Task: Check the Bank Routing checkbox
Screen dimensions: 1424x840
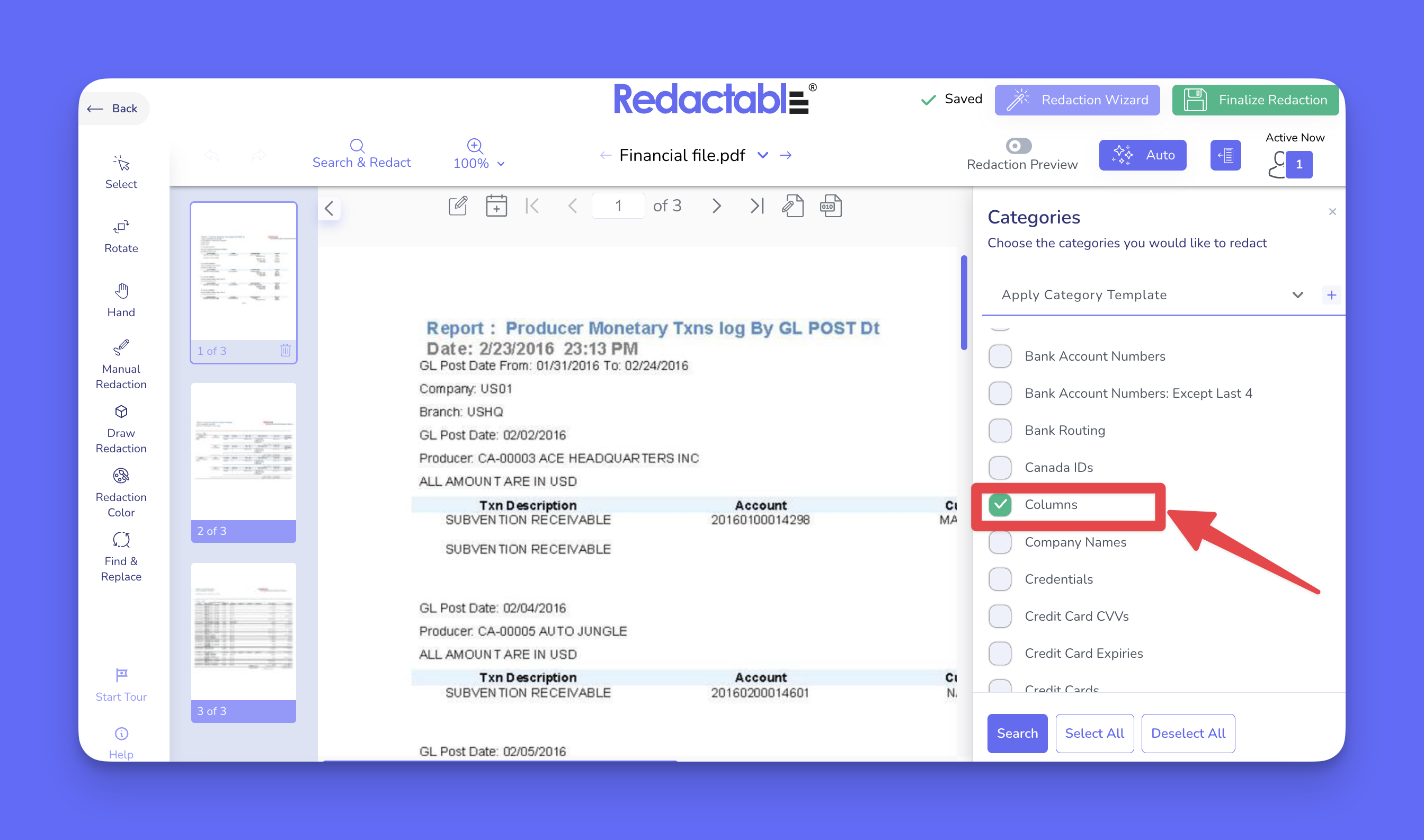Action: pyautogui.click(x=999, y=430)
